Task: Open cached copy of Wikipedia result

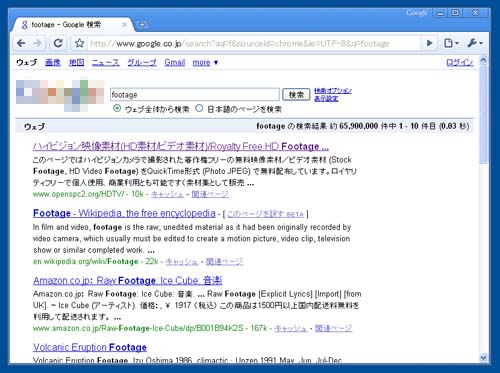Action: [x=182, y=262]
